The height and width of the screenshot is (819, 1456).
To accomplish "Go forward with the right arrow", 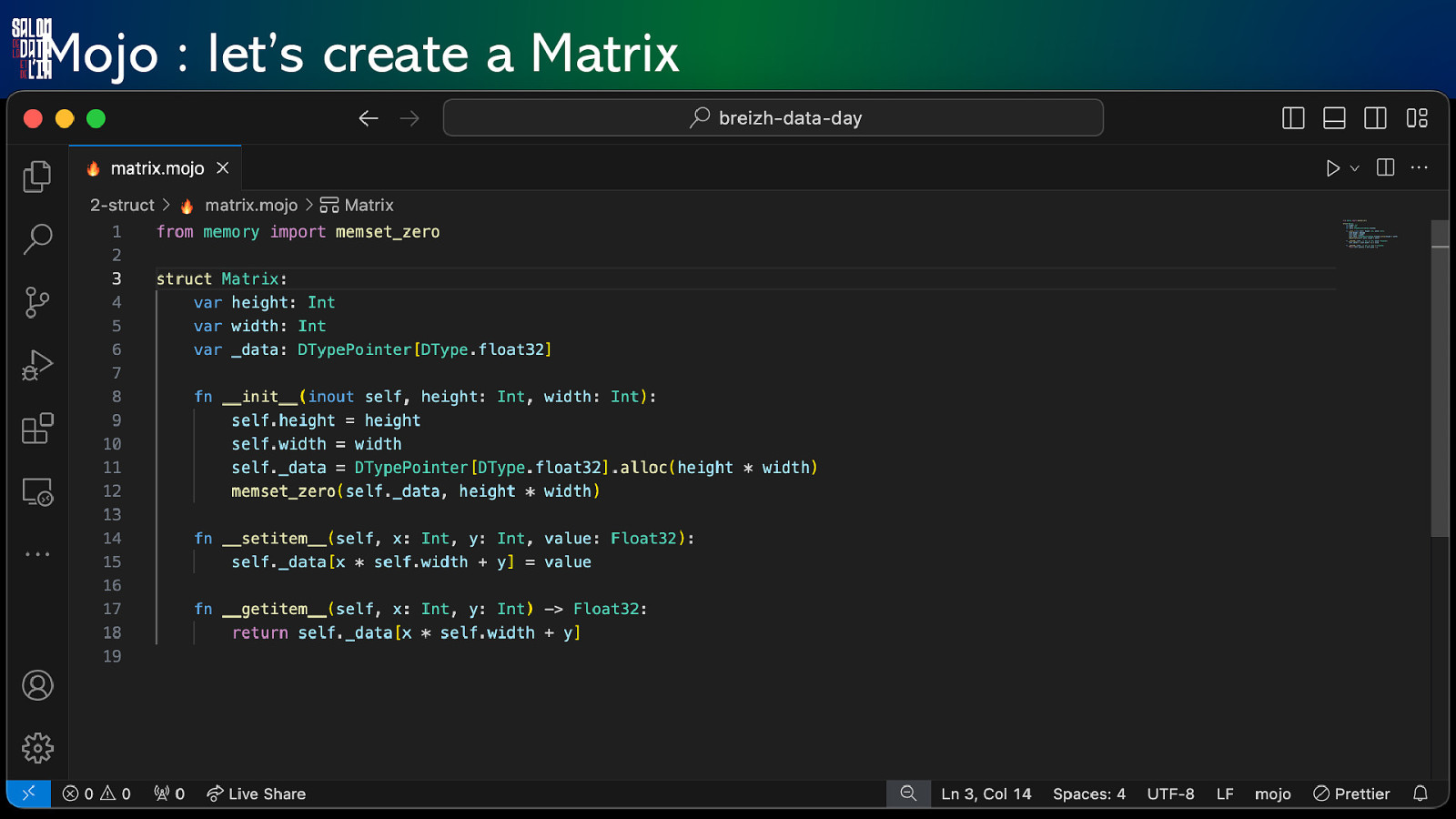I will (x=409, y=118).
